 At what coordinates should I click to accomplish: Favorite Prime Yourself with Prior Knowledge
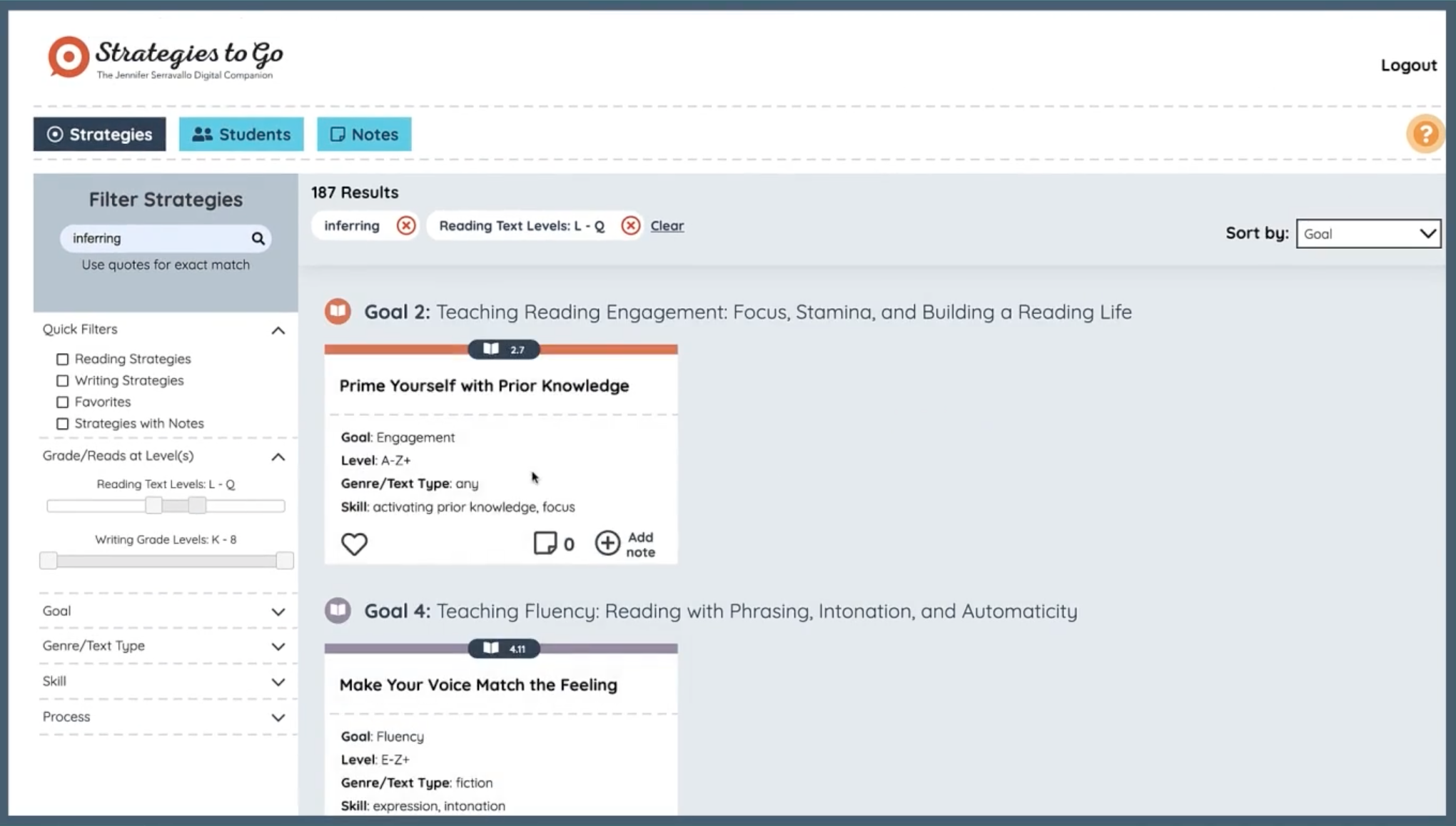354,544
